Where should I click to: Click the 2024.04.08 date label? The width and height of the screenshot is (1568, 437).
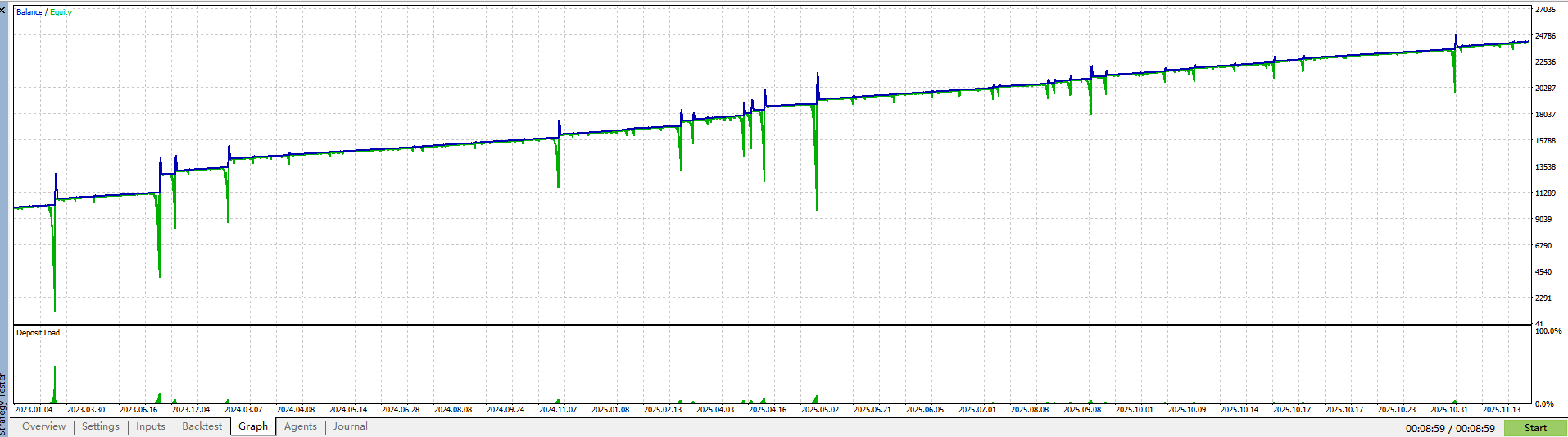point(296,410)
